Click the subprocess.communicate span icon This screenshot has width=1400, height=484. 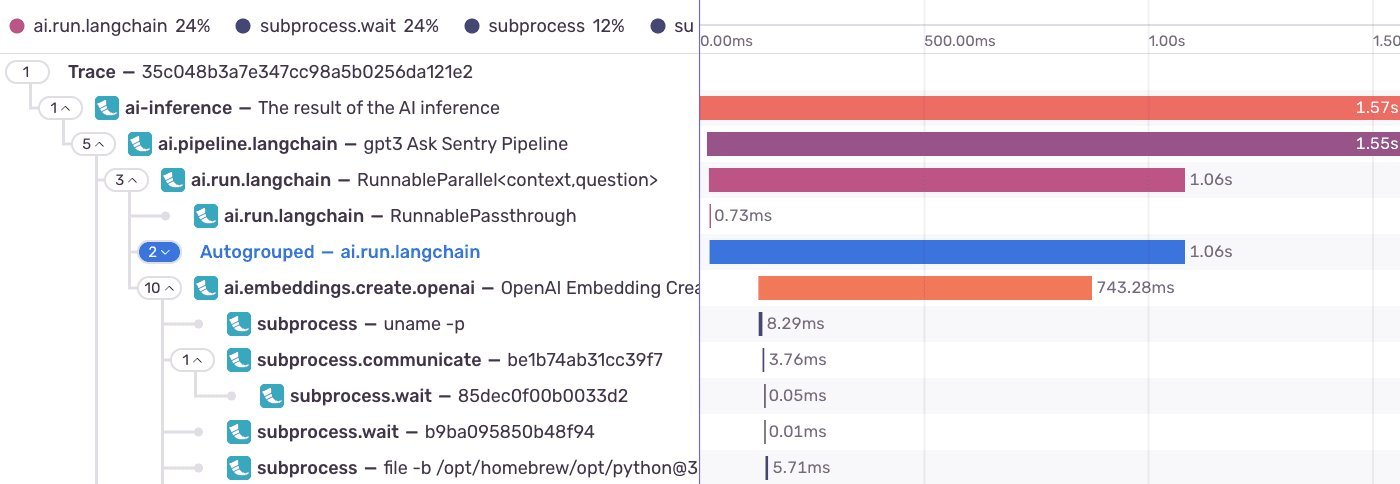tap(240, 360)
